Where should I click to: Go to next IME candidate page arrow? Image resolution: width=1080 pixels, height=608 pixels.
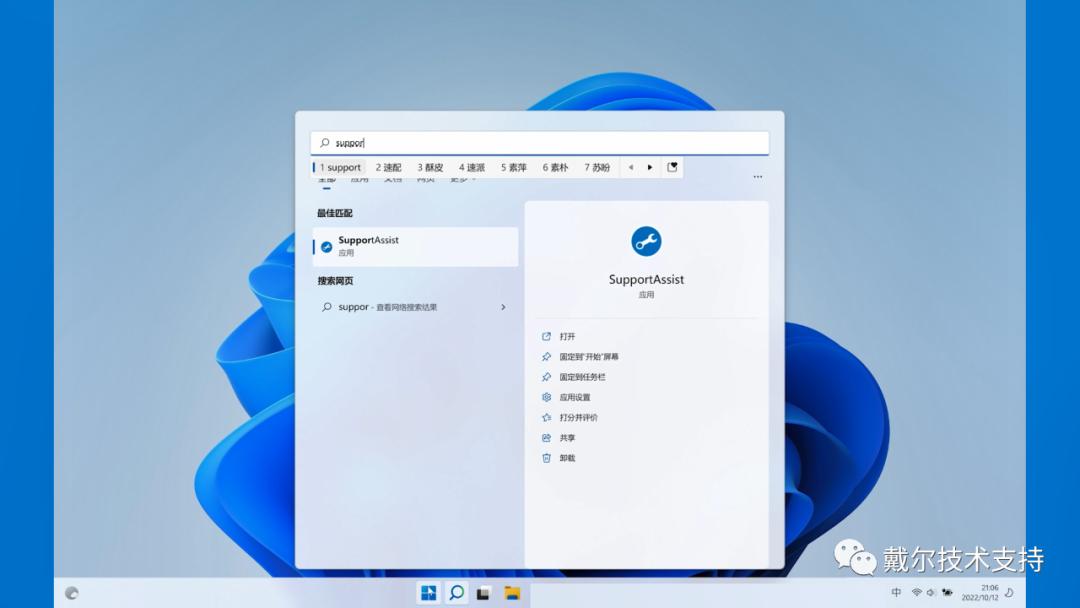pos(650,167)
